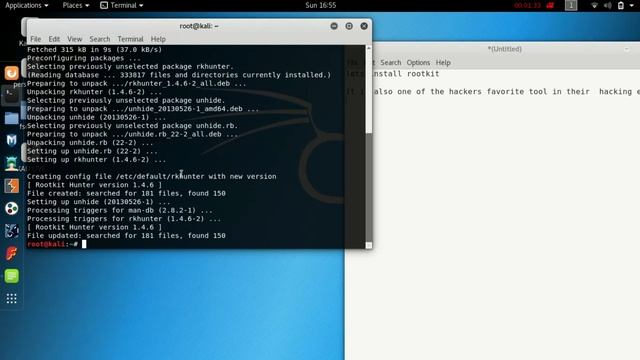Screen dimensions: 640x360
Task: Open Options menu in Untitled editor window
Action: coord(418,63)
